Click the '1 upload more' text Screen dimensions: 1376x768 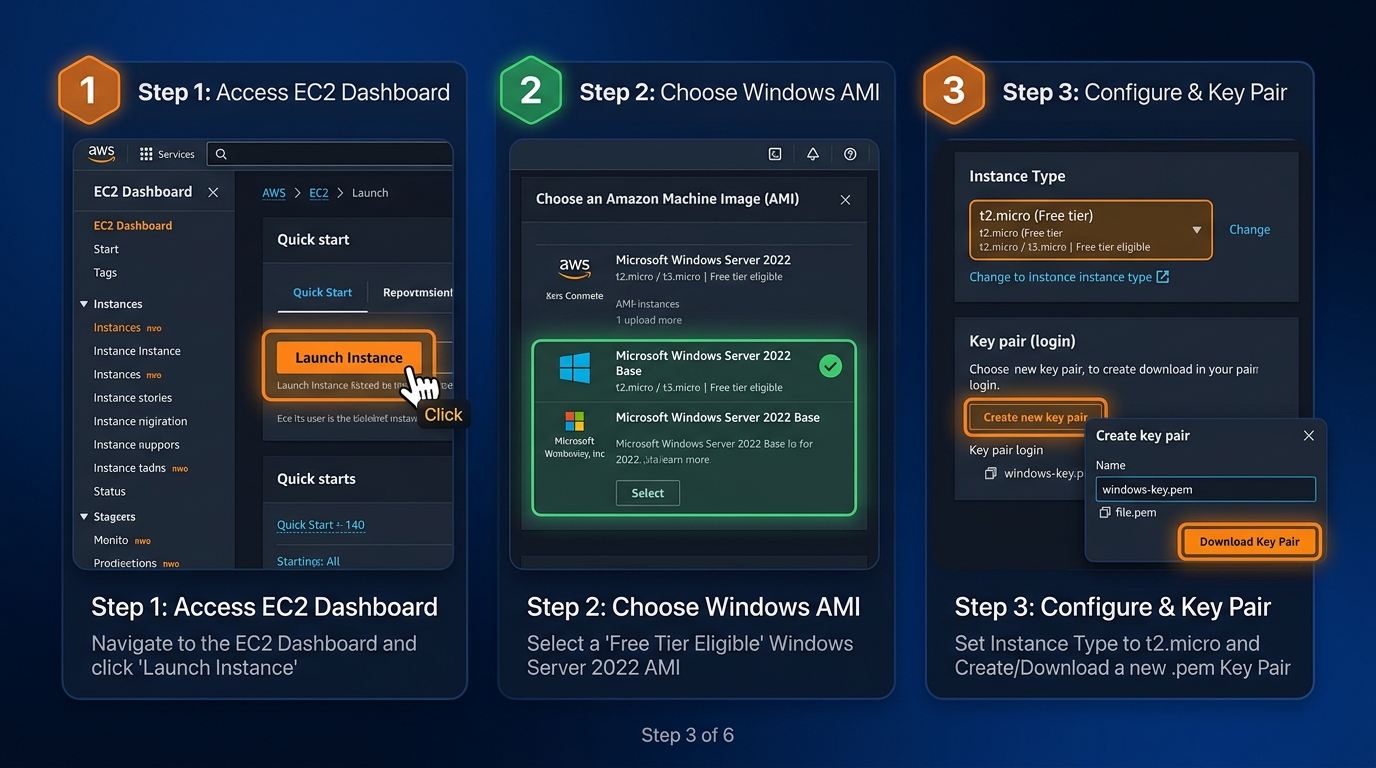649,320
